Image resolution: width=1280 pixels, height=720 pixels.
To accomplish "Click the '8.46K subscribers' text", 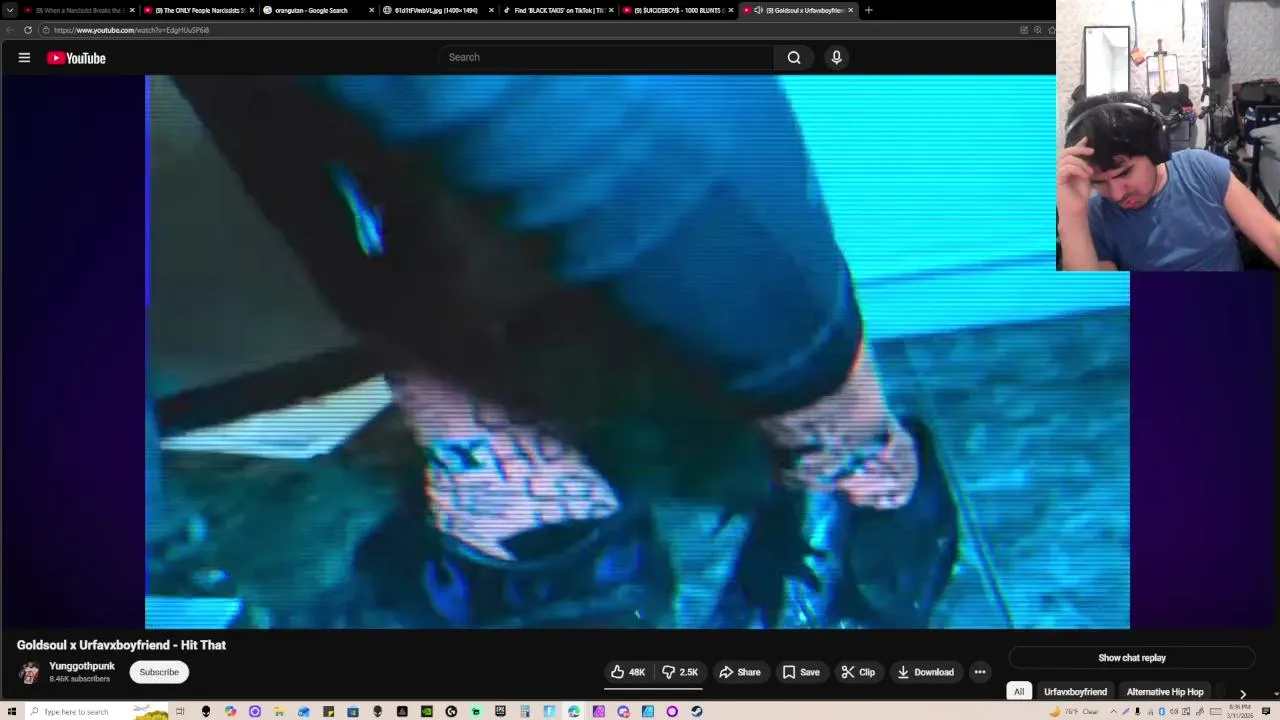I will point(79,679).
